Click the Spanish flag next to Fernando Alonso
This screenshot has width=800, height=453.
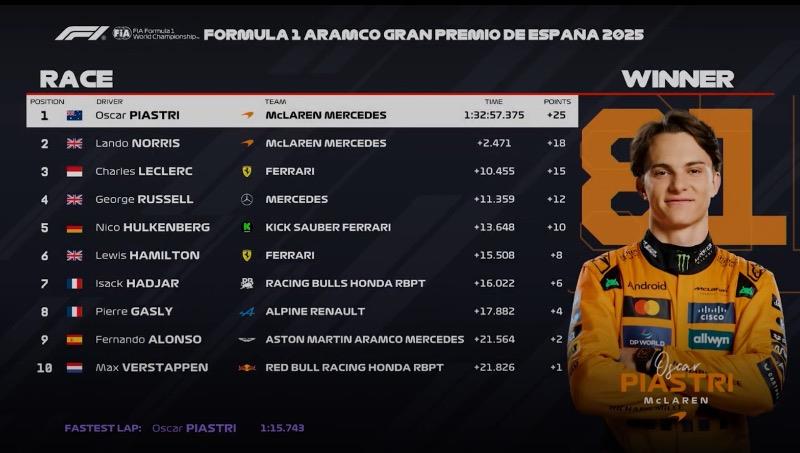tap(74, 340)
